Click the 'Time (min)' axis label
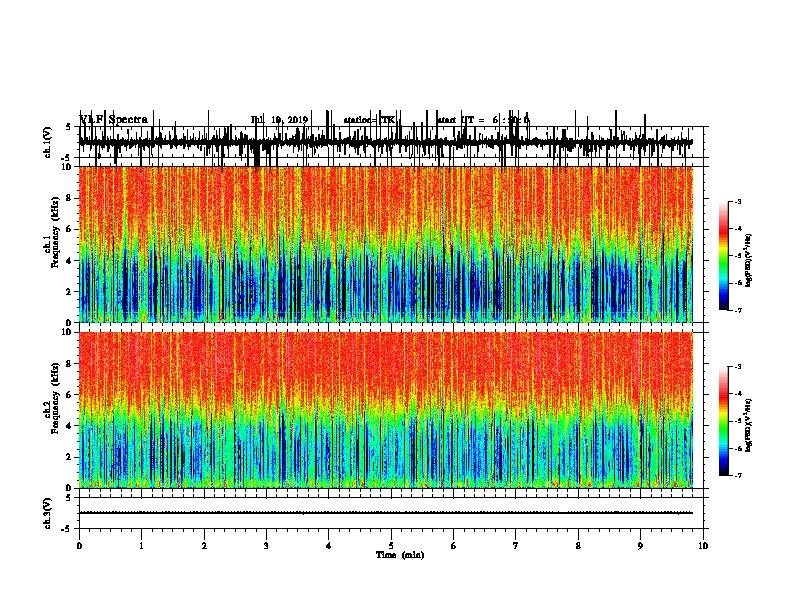Image resolution: width=792 pixels, height=612 pixels. [400, 555]
